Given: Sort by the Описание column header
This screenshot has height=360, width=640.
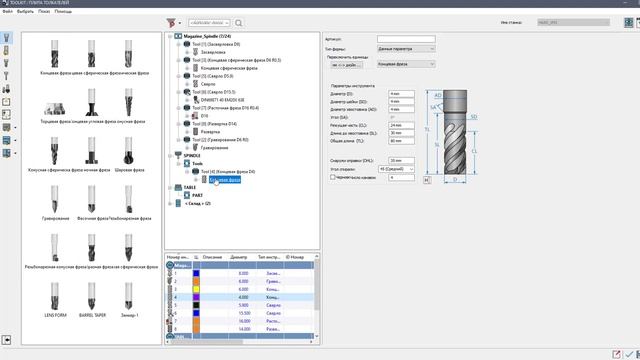Looking at the screenshot, I should coord(212,257).
